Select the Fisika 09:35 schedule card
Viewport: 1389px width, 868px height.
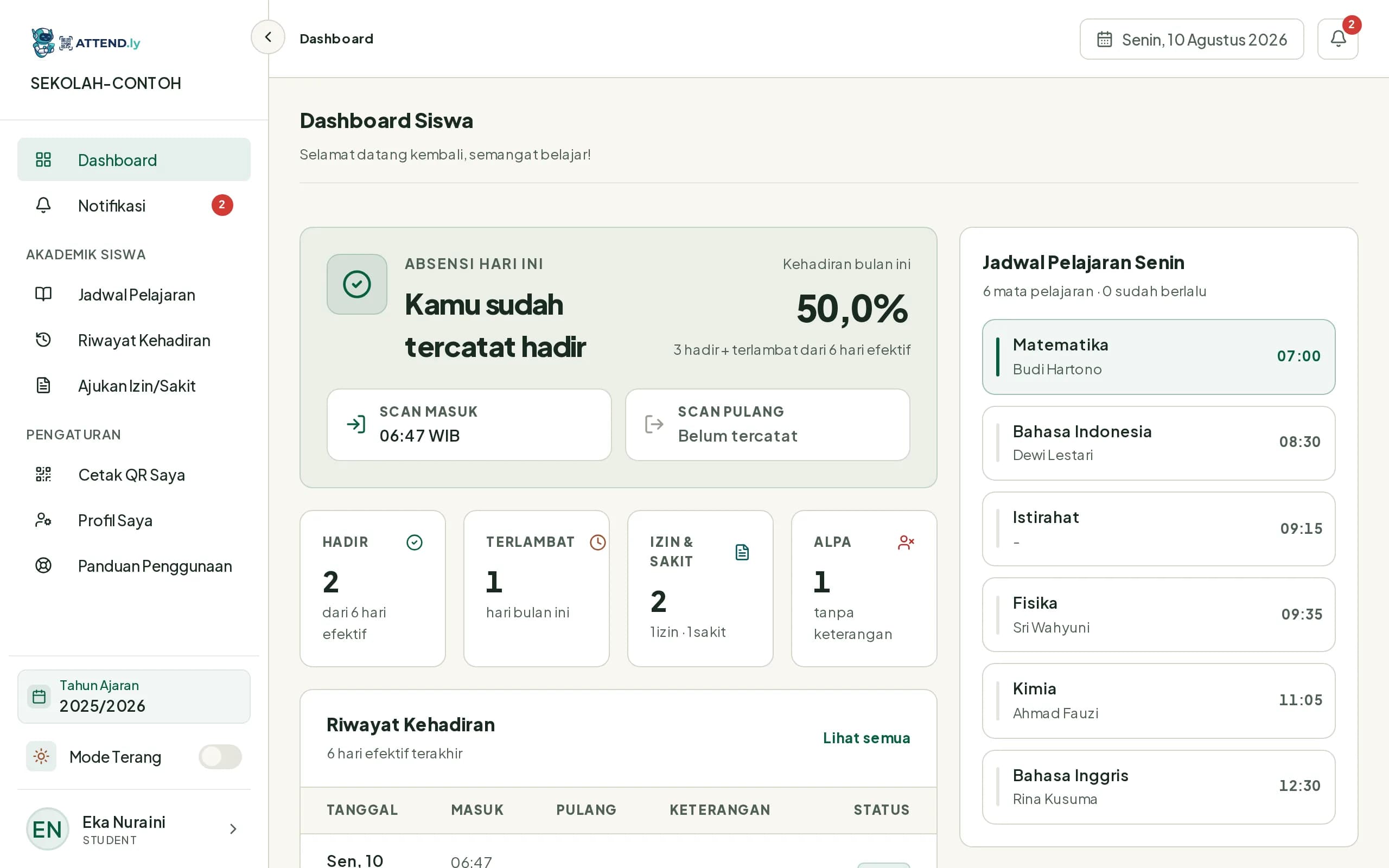click(1158, 614)
